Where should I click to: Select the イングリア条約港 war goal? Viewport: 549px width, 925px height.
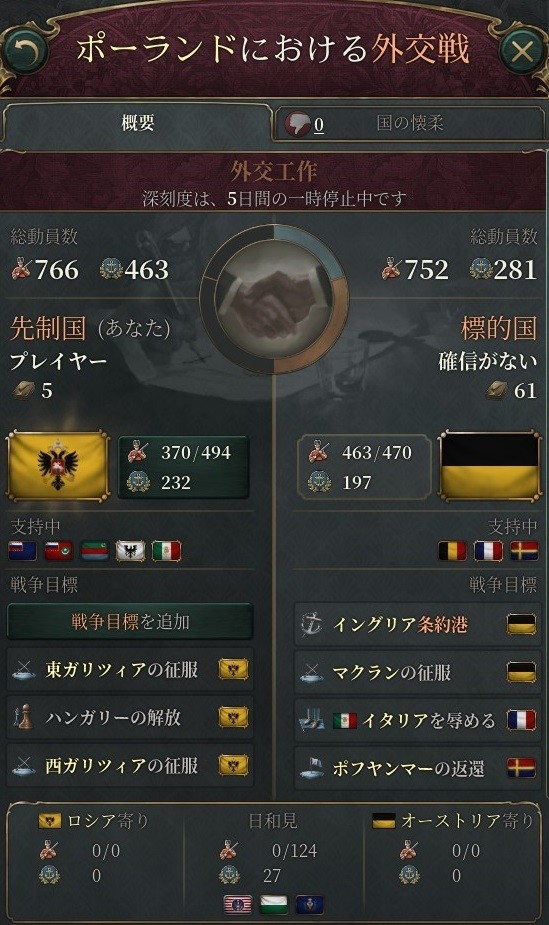tap(417, 624)
